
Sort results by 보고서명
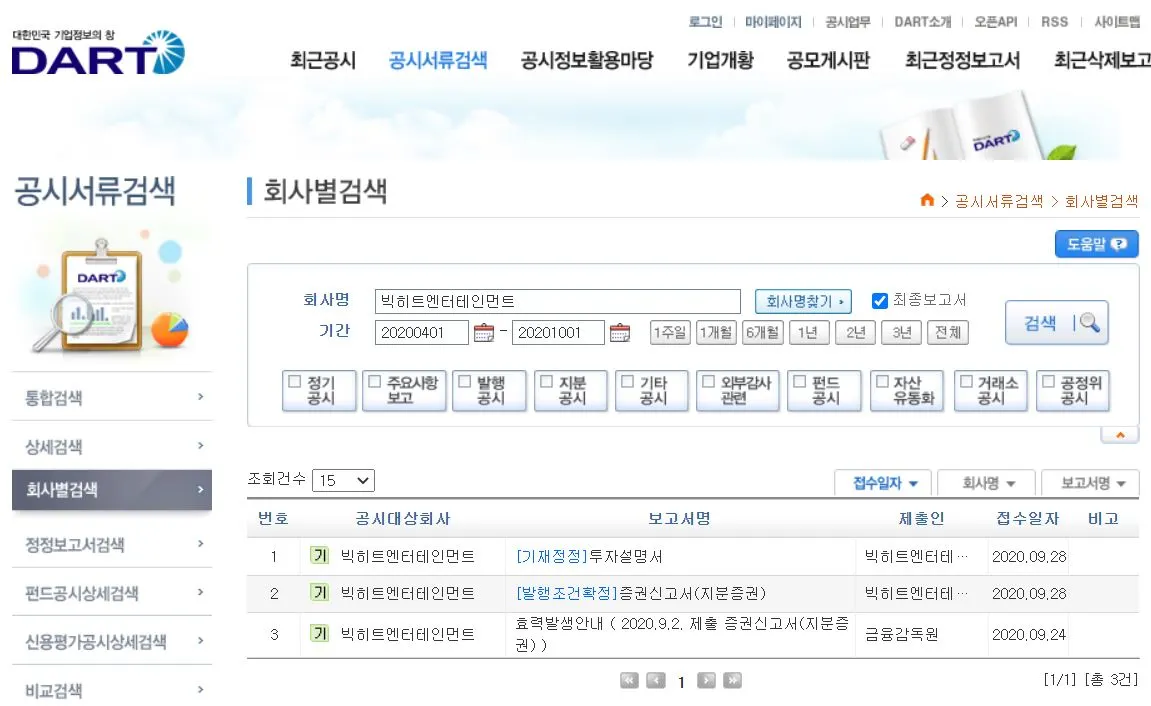(x=1091, y=483)
